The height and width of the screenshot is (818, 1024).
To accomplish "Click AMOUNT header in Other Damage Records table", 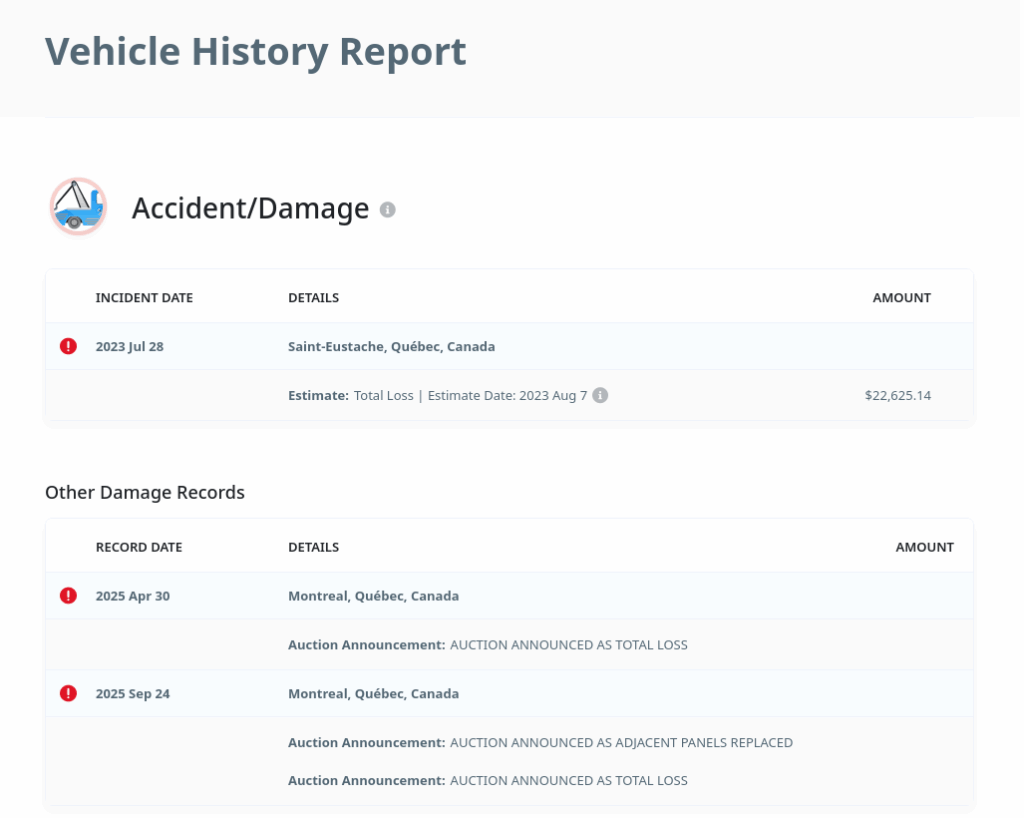I will pos(924,547).
